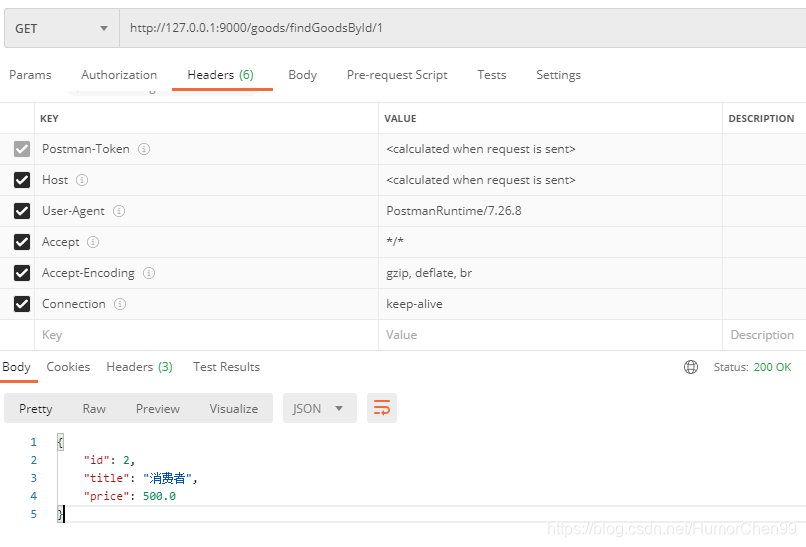Screen dimensions: 806x547
Task: Open the response Cookies tab
Action: (x=68, y=367)
